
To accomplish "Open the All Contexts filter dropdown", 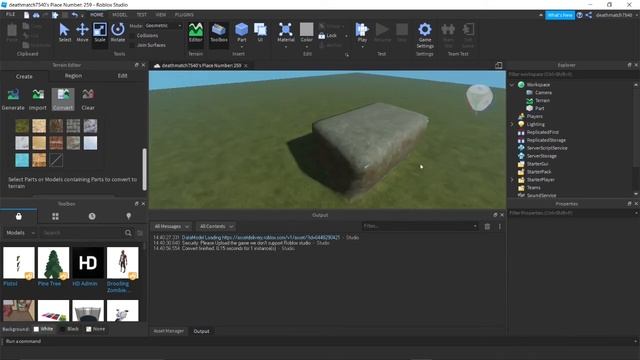I will (216, 226).
